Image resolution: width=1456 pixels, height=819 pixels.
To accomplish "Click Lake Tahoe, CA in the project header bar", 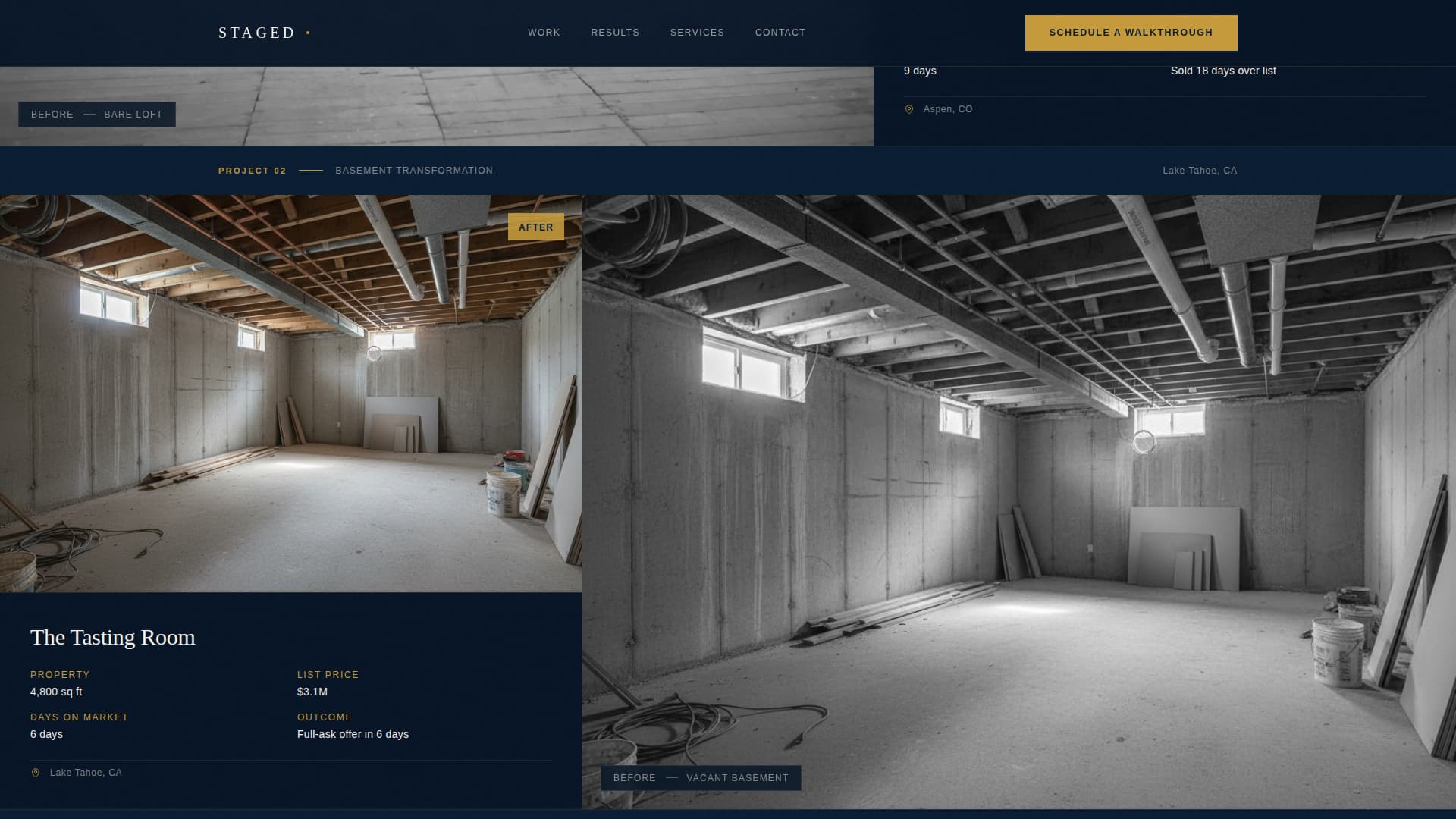I will (1199, 171).
